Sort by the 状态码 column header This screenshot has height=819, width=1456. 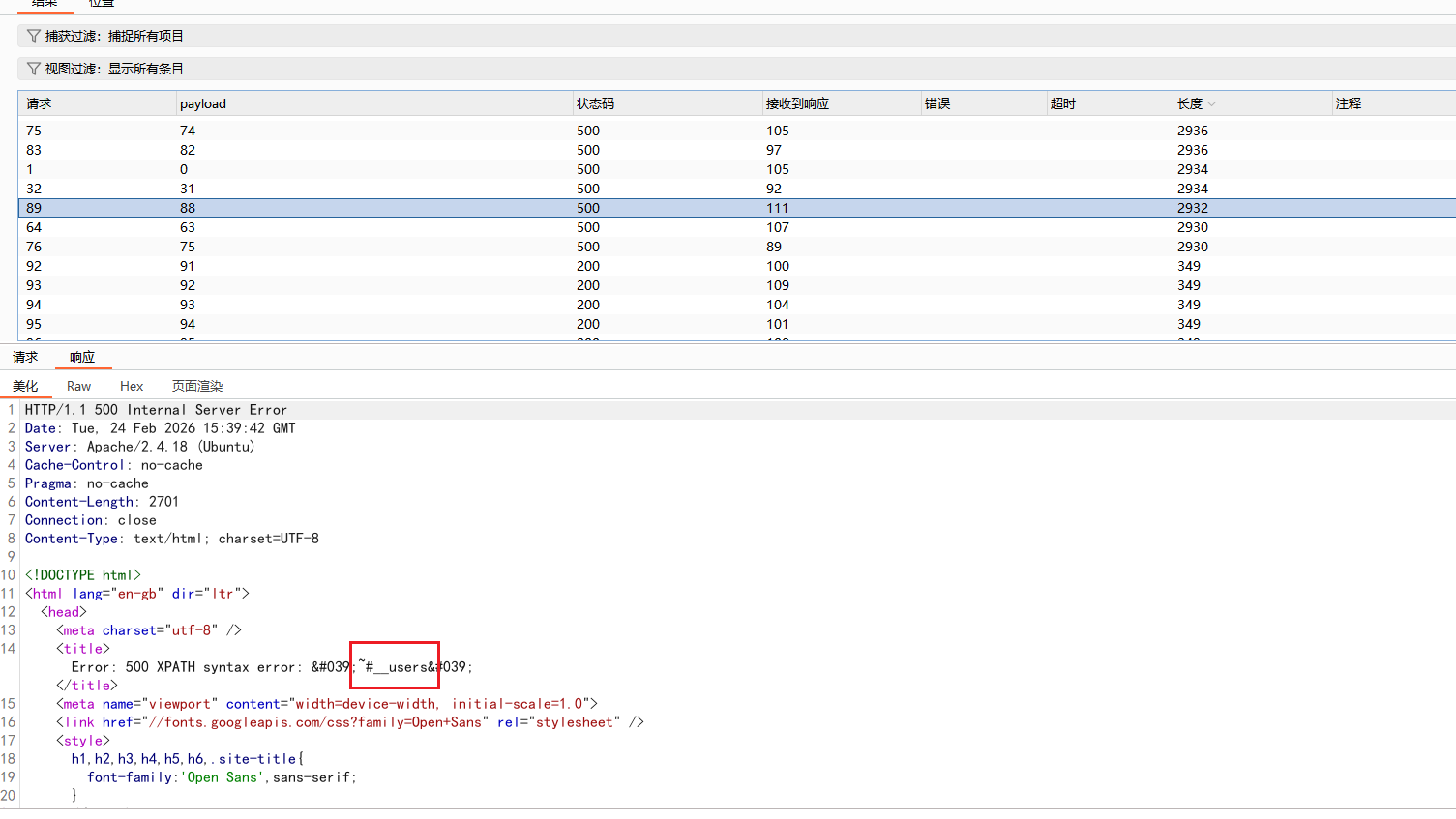pos(595,103)
